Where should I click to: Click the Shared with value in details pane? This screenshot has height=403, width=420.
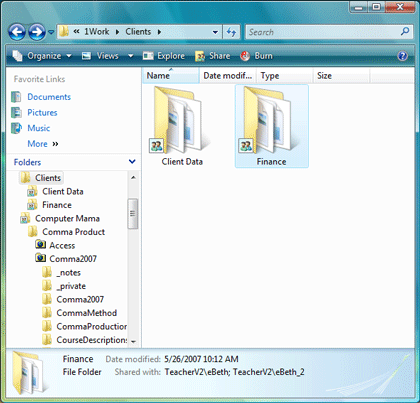click(234, 372)
